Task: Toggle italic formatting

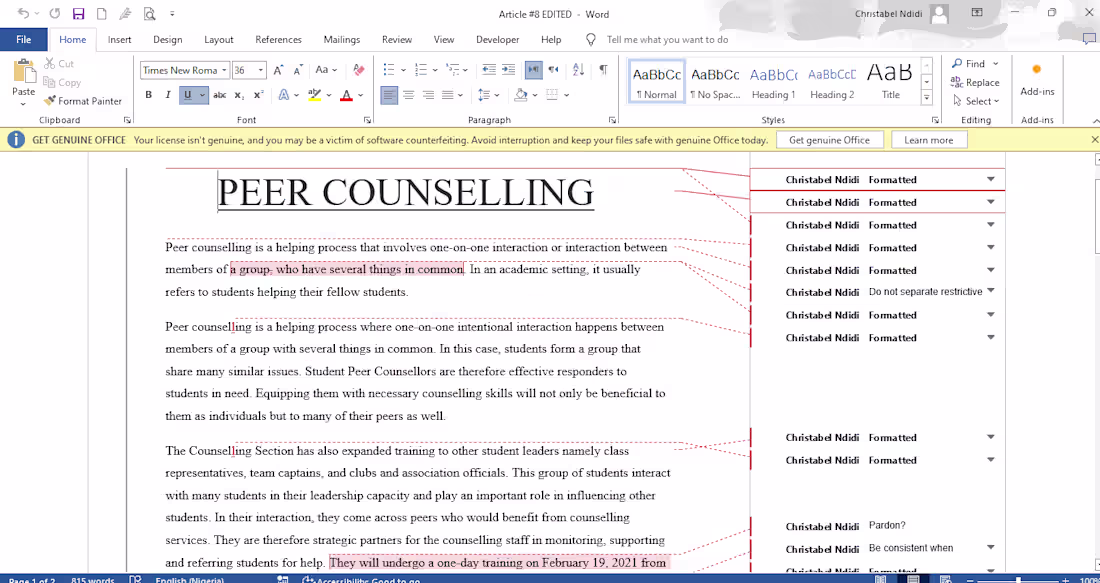Action: [167, 93]
